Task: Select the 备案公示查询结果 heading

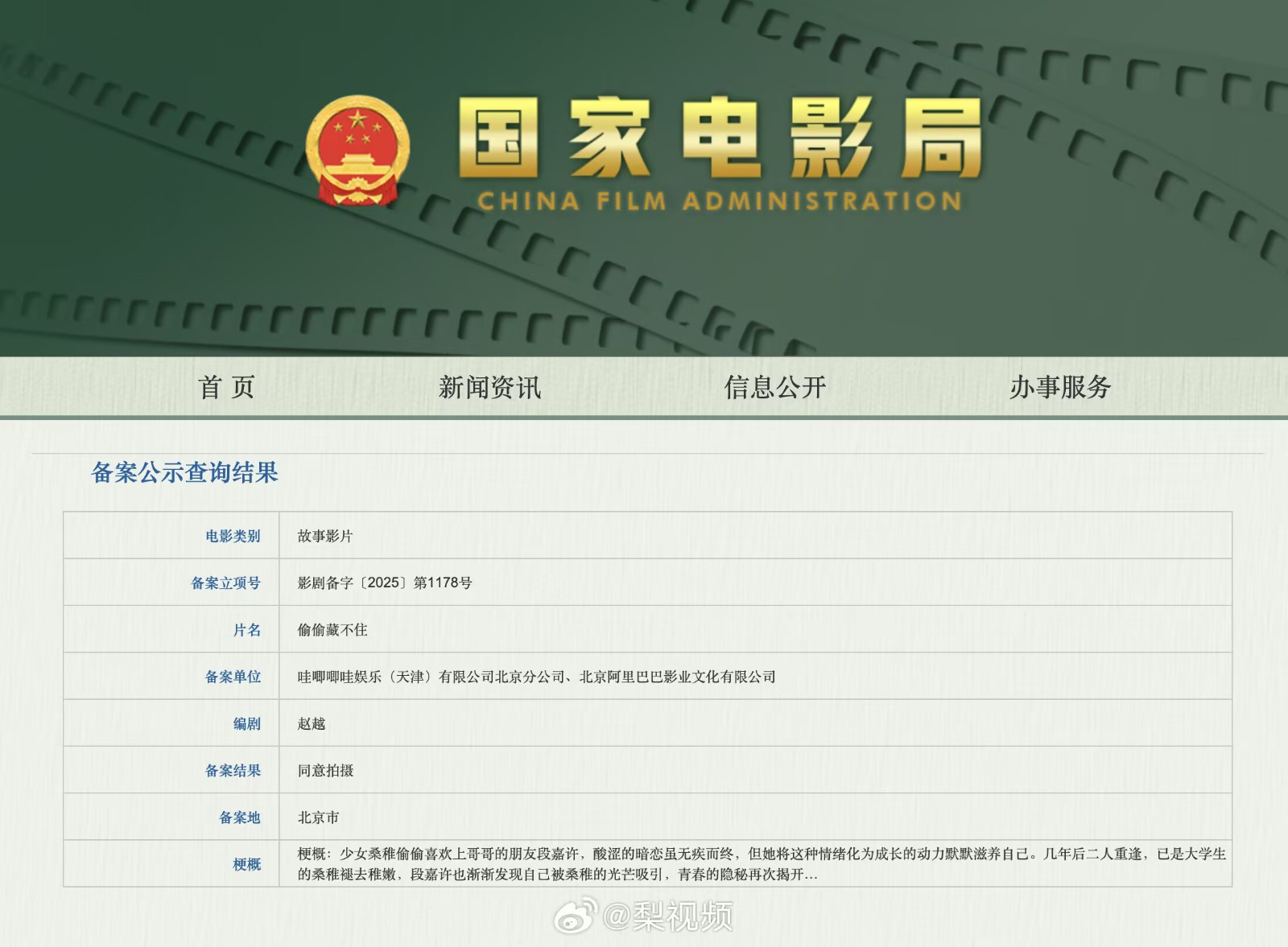Action: click(184, 472)
